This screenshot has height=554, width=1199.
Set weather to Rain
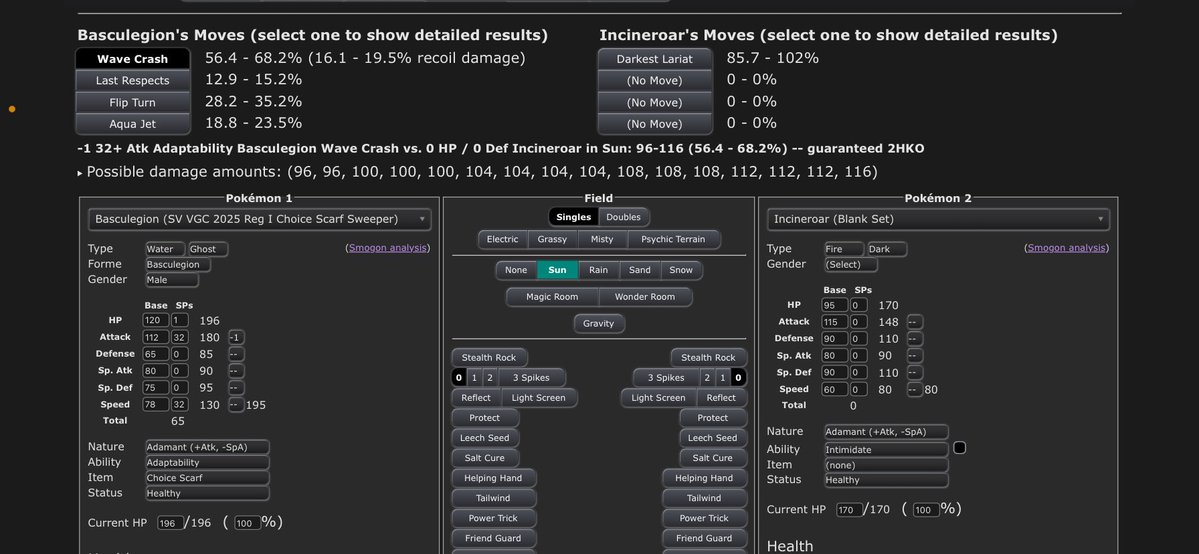pyautogui.click(x=598, y=270)
